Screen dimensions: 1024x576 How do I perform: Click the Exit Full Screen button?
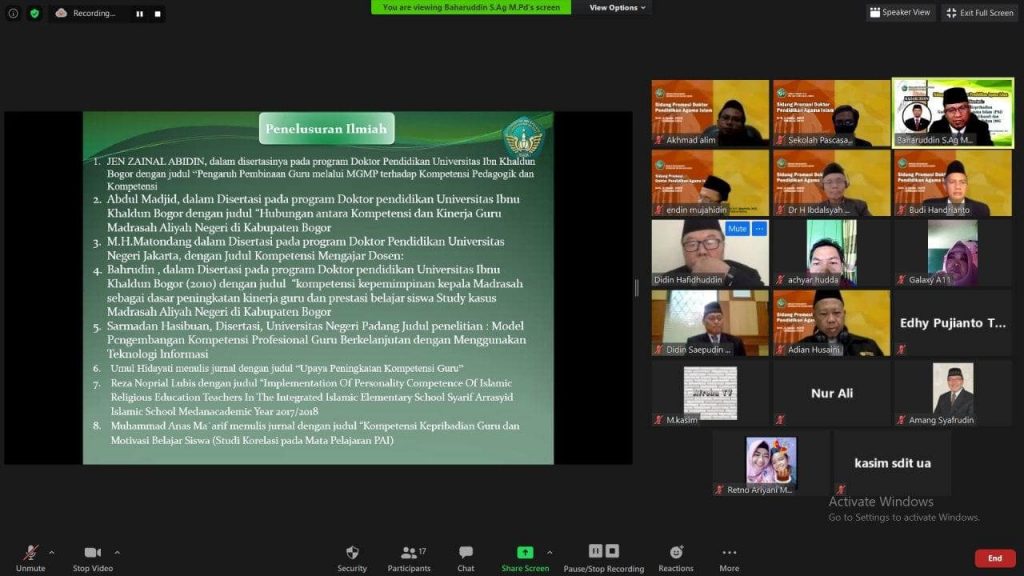click(x=979, y=13)
